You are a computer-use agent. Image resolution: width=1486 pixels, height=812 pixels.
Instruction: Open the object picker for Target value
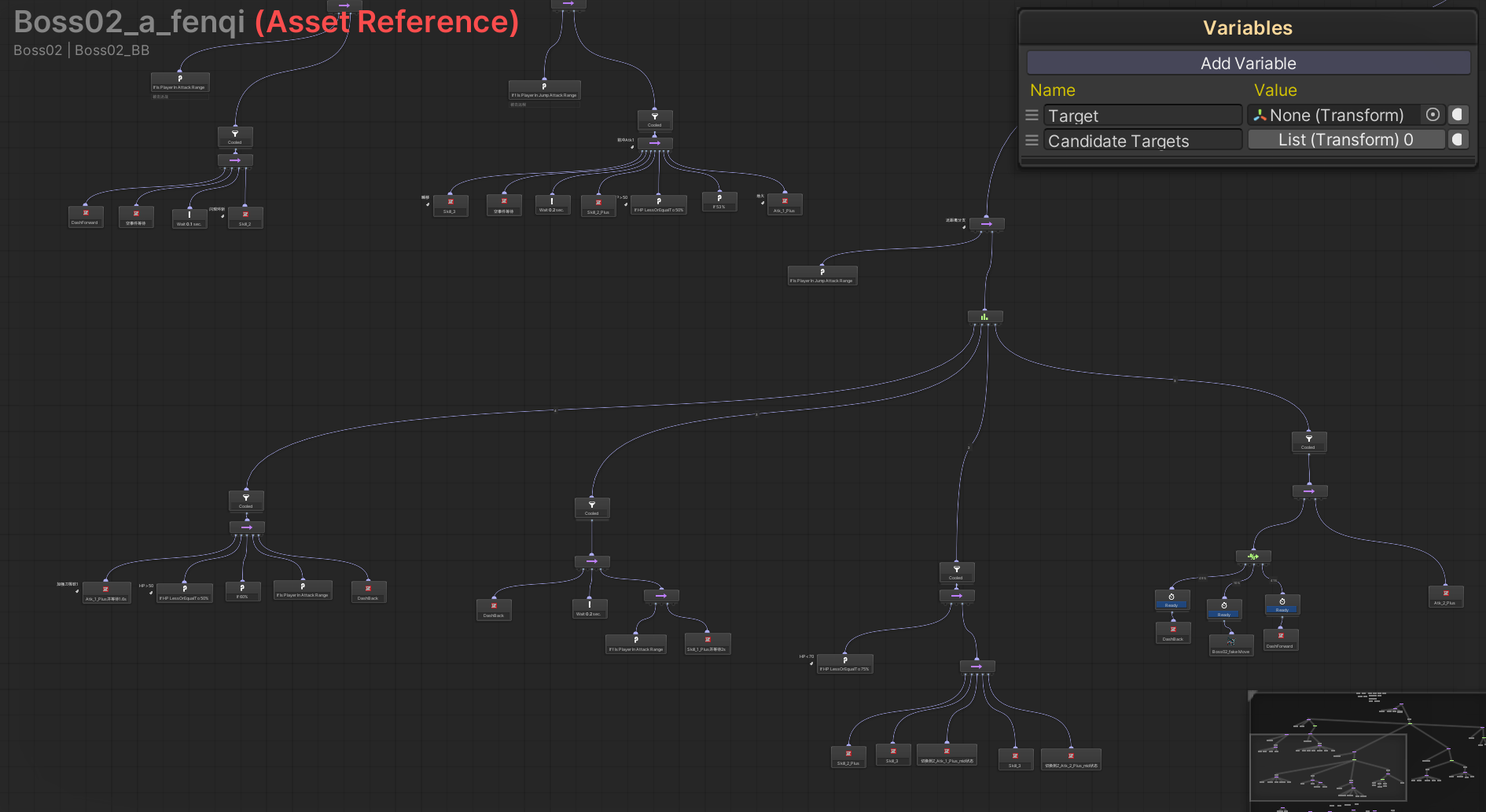point(1433,115)
